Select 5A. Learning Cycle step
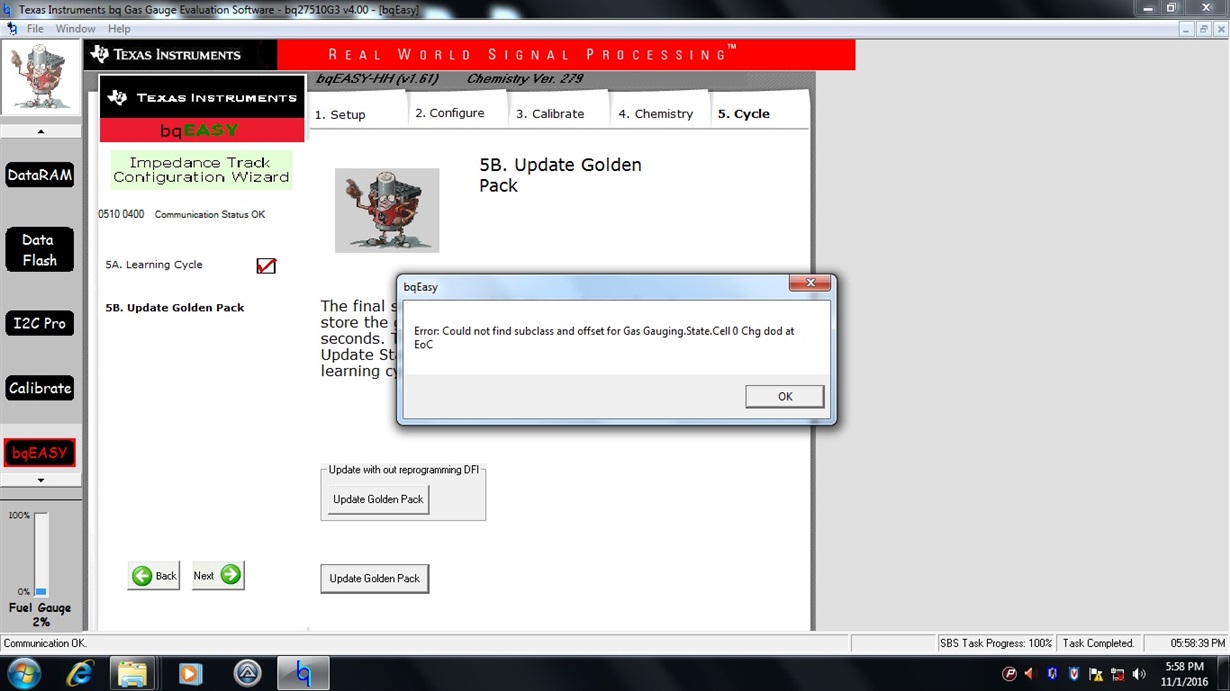Screen dimensions: 1230x691 click(x=154, y=265)
